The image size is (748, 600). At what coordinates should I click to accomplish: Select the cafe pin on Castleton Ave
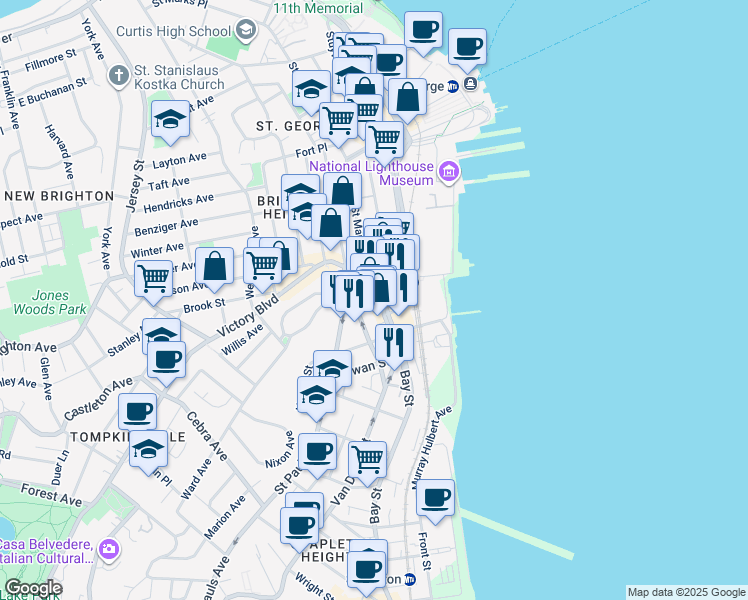(166, 363)
